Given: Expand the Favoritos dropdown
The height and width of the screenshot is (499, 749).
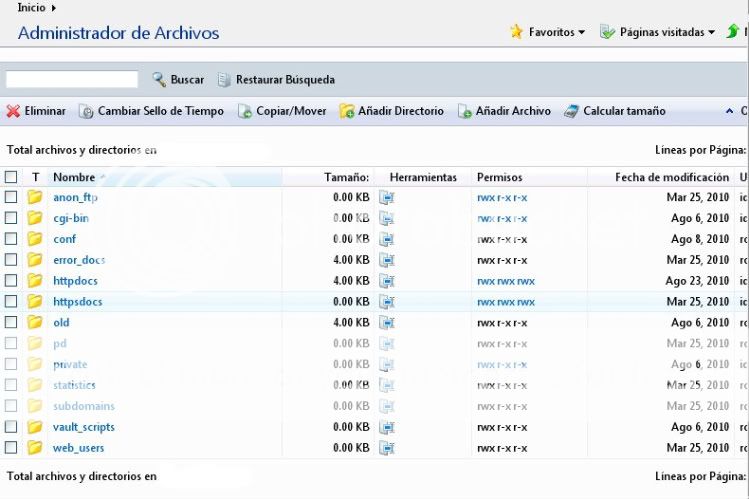Looking at the screenshot, I should click(548, 32).
